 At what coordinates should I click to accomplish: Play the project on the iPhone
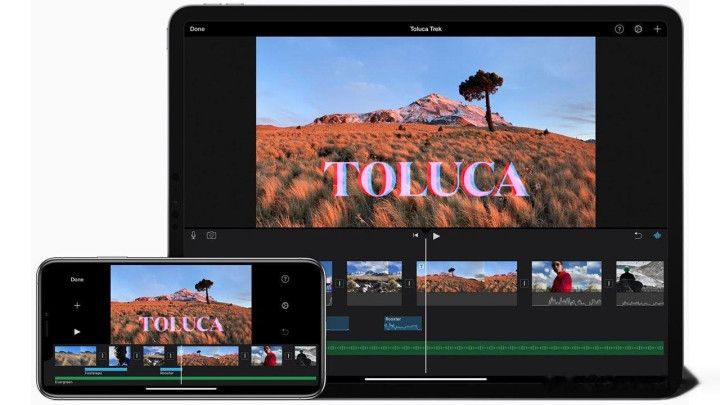pos(77,332)
